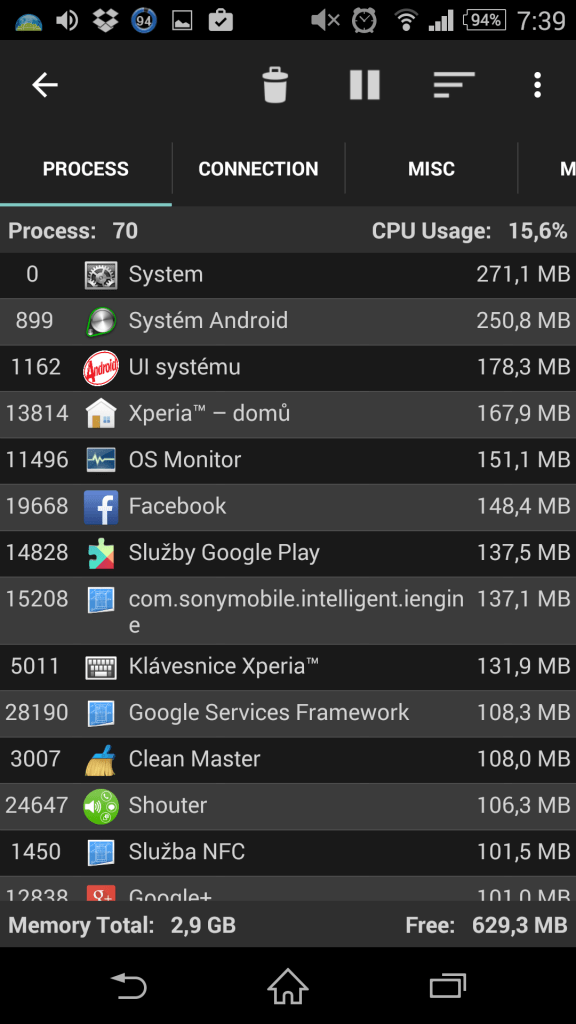Tap the Facebook app icon in list
Image resolution: width=576 pixels, height=1024 pixels.
point(101,507)
